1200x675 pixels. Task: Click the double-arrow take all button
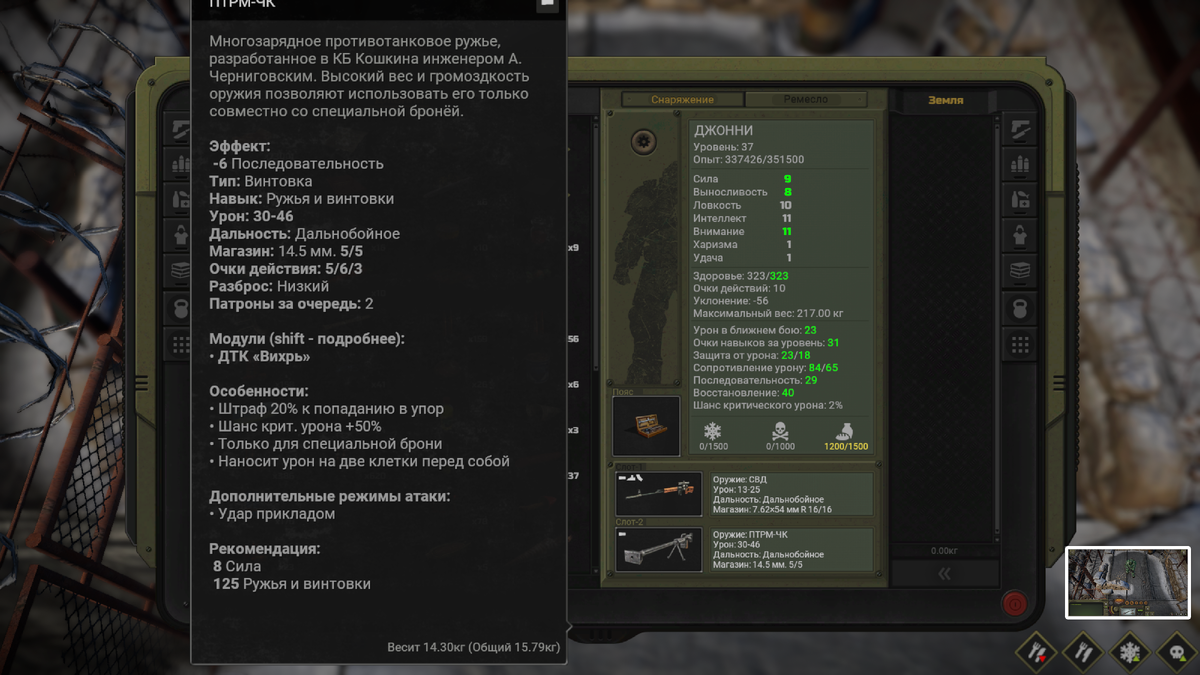tap(944, 573)
